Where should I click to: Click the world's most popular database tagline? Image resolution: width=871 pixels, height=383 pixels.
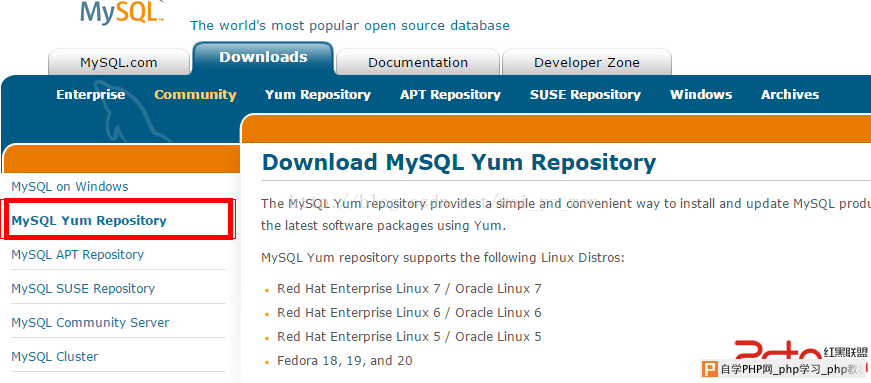point(350,26)
